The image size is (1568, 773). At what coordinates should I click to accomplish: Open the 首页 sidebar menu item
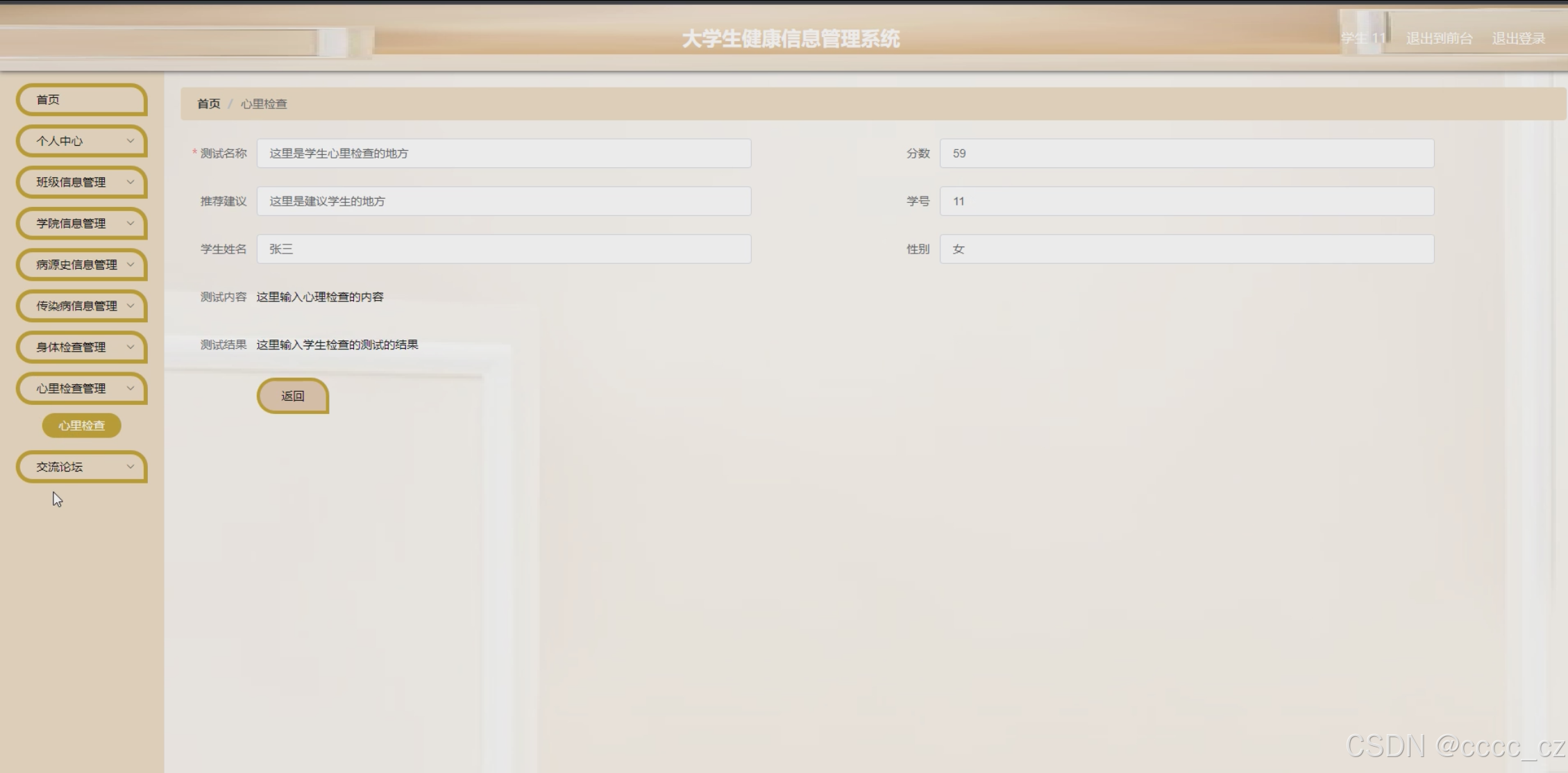(81, 100)
